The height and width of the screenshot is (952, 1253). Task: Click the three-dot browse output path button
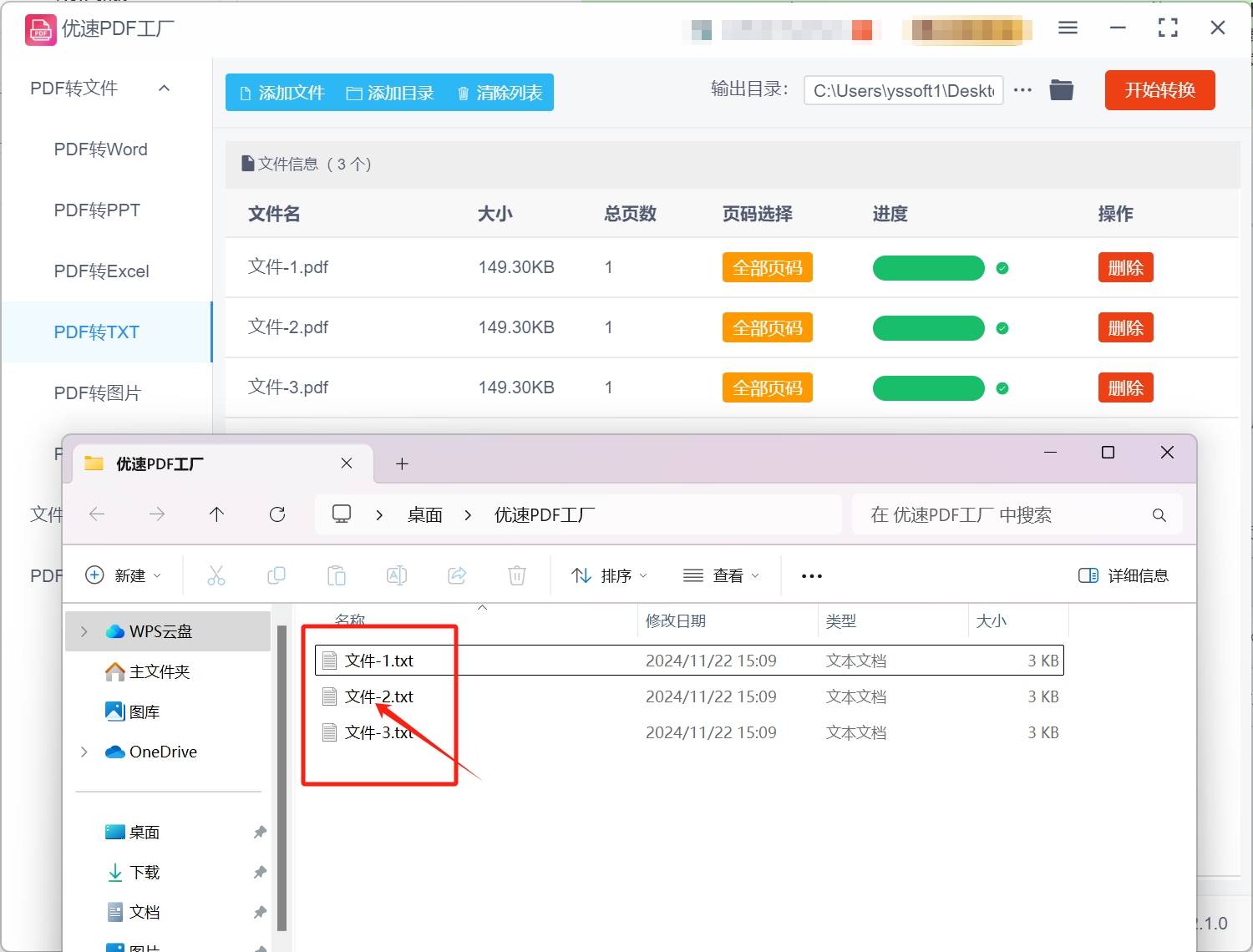click(1022, 90)
